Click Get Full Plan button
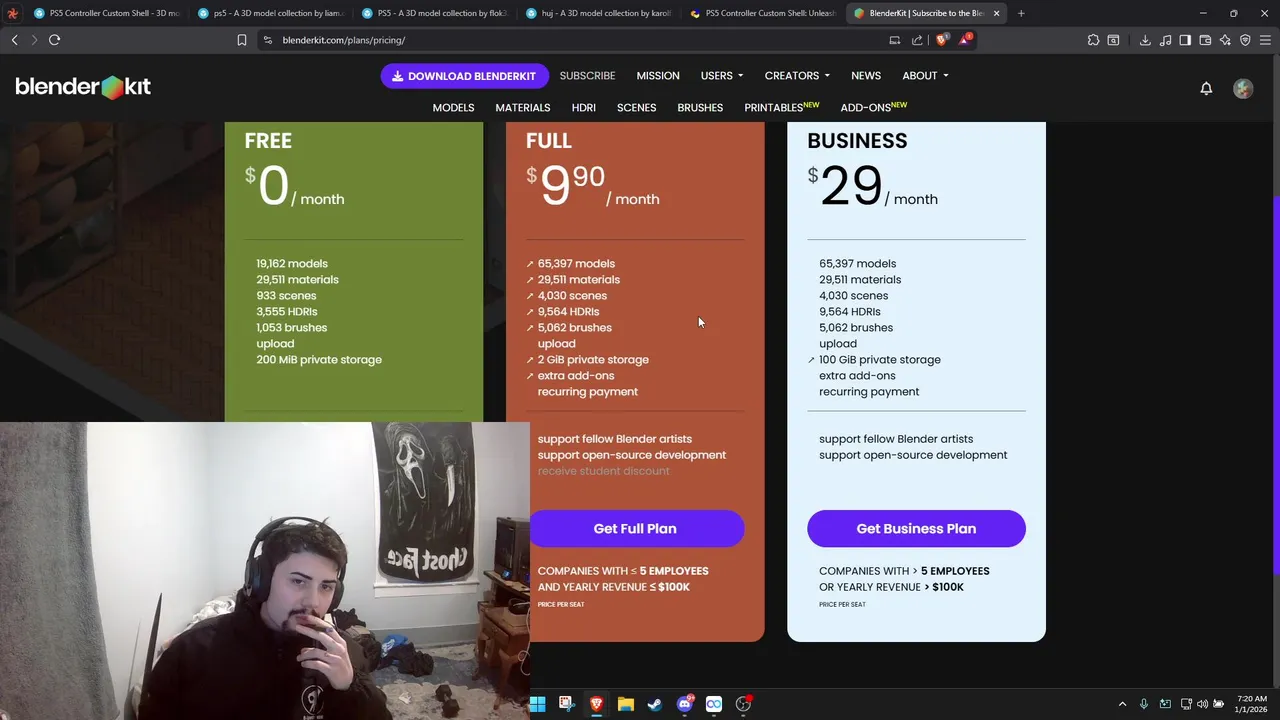The image size is (1280, 720). (635, 529)
